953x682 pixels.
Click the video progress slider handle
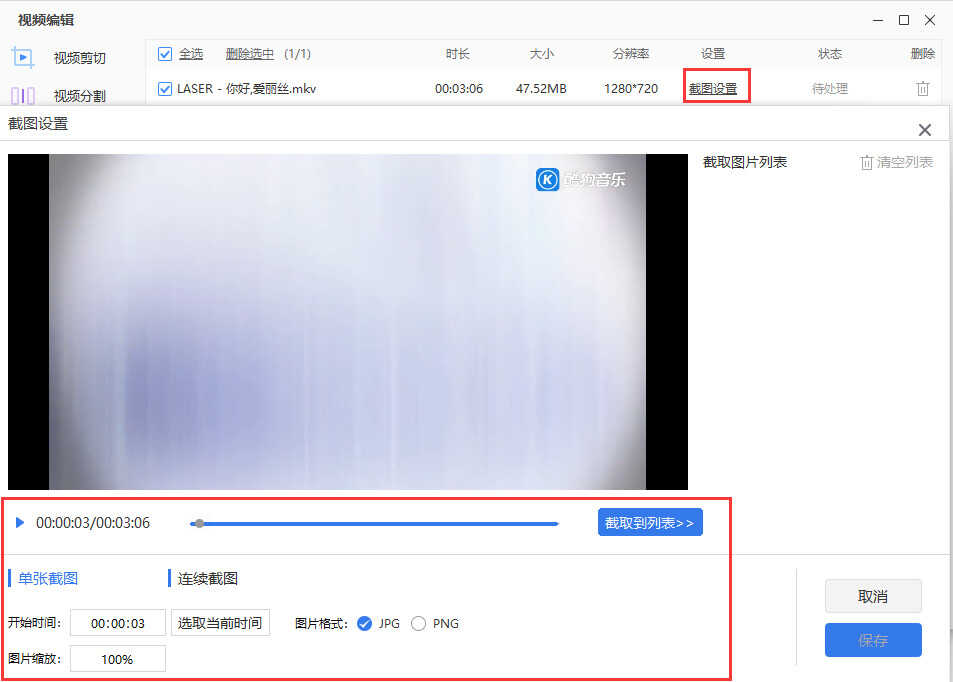pyautogui.click(x=200, y=523)
